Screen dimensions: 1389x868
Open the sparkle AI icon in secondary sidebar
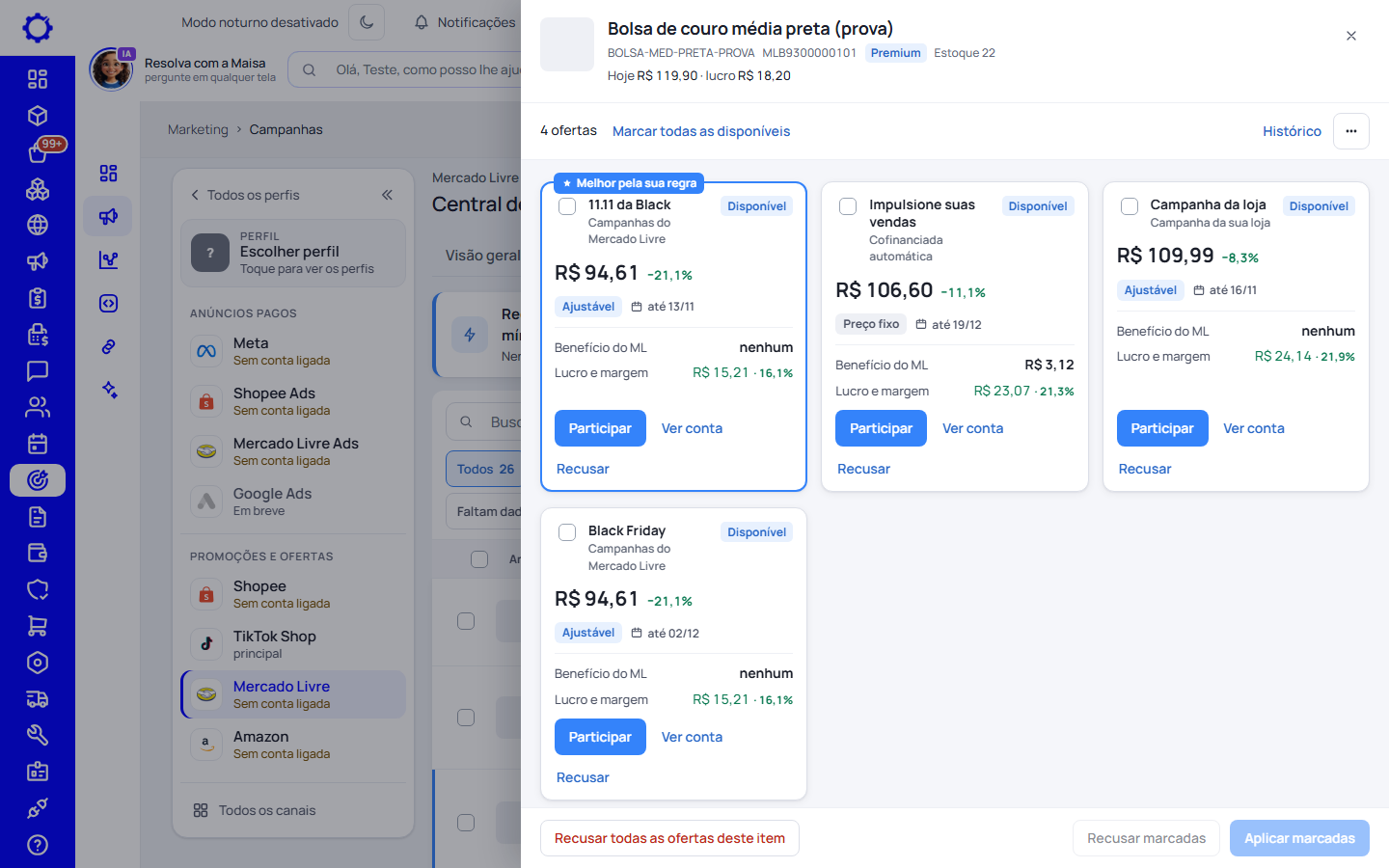(108, 390)
